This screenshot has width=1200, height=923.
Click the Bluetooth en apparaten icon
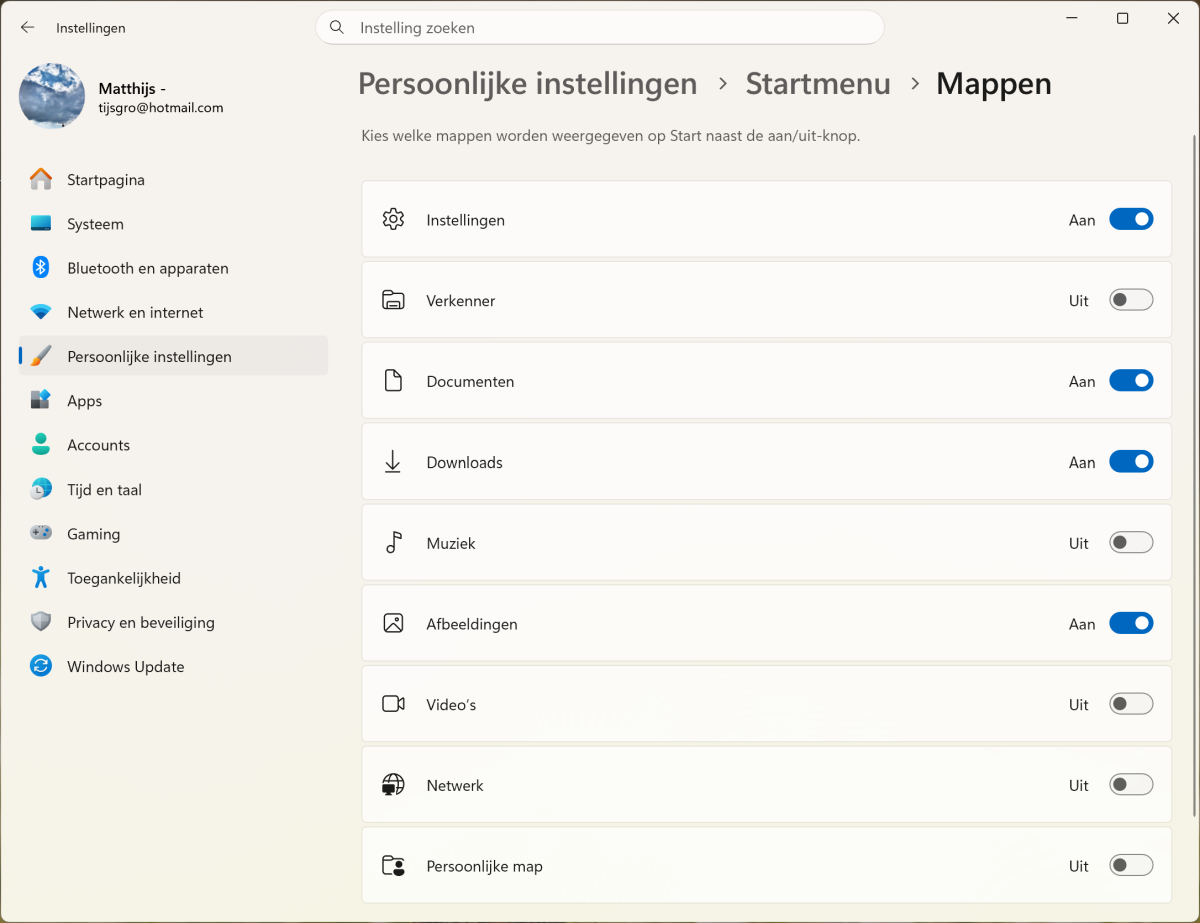click(41, 268)
